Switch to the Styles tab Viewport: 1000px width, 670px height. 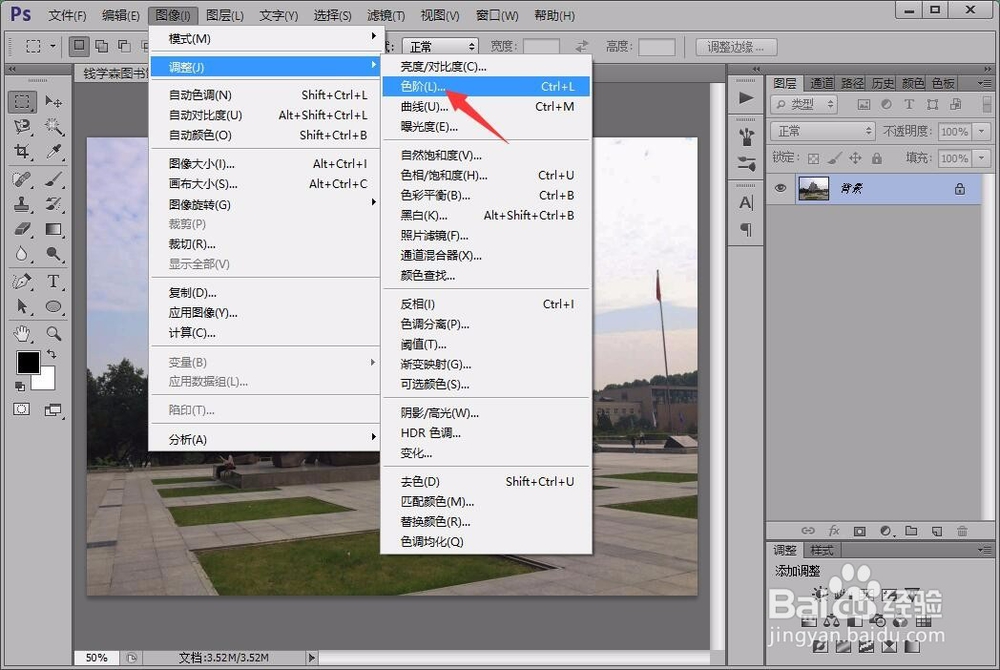tap(821, 550)
